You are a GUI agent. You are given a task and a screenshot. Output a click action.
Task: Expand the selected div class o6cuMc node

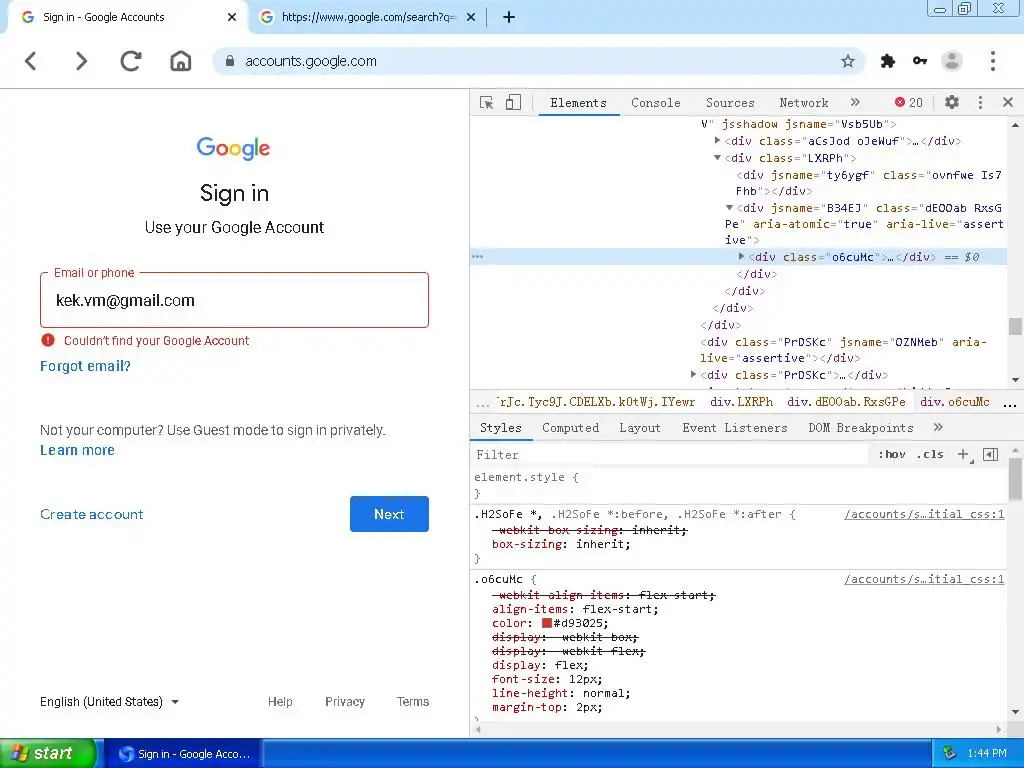[x=741, y=257]
